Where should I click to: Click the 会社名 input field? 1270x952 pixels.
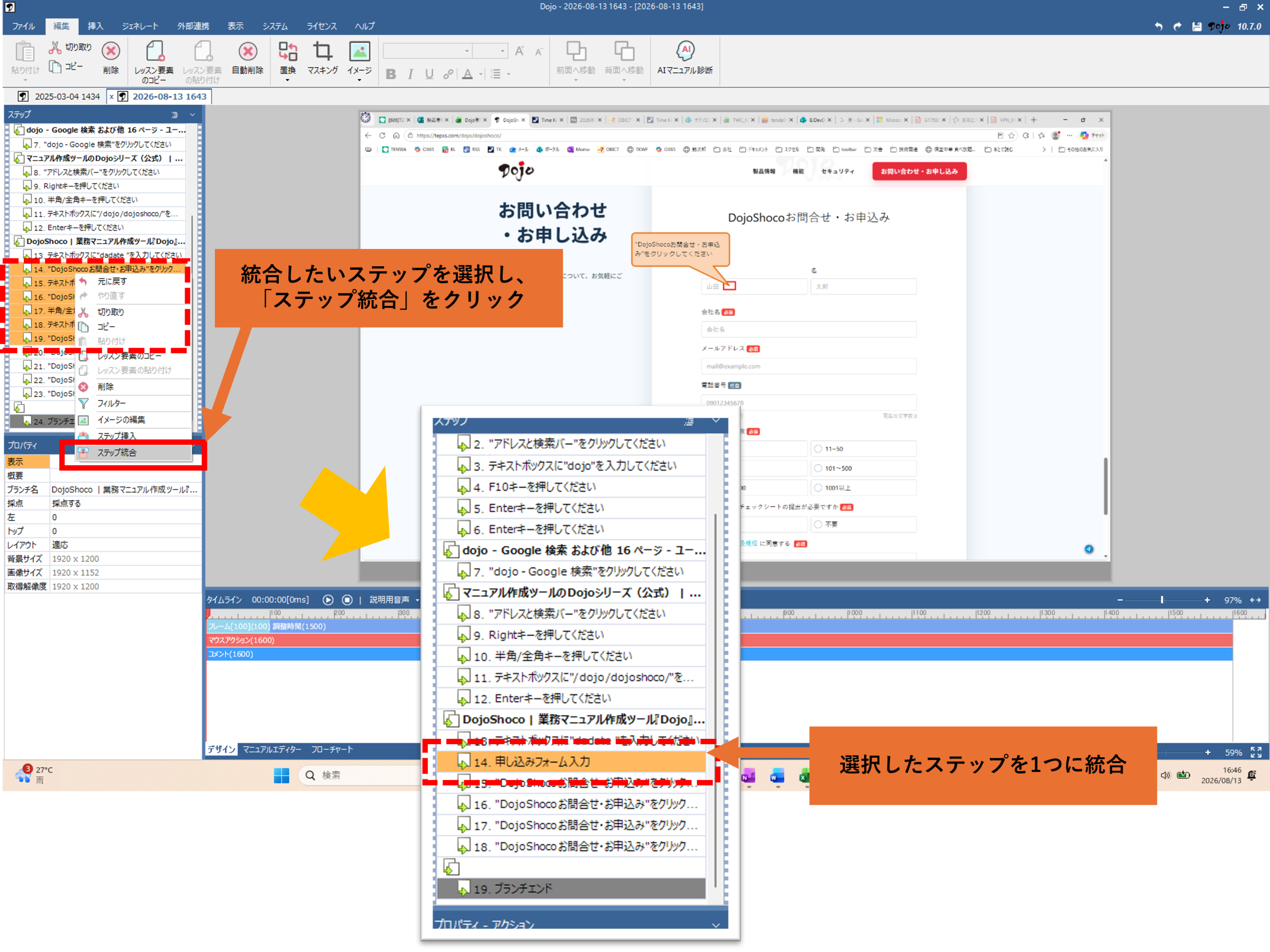[809, 329]
